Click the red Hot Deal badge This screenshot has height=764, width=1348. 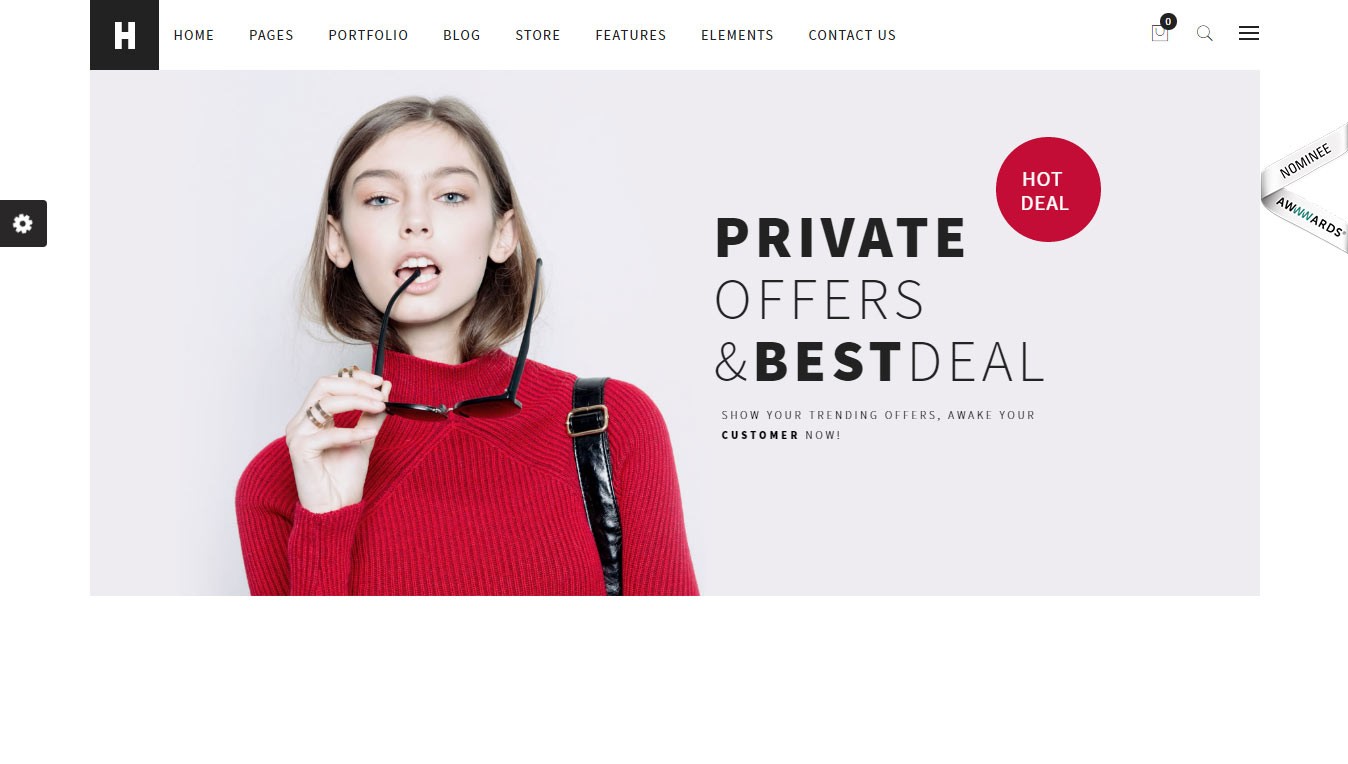(1048, 189)
